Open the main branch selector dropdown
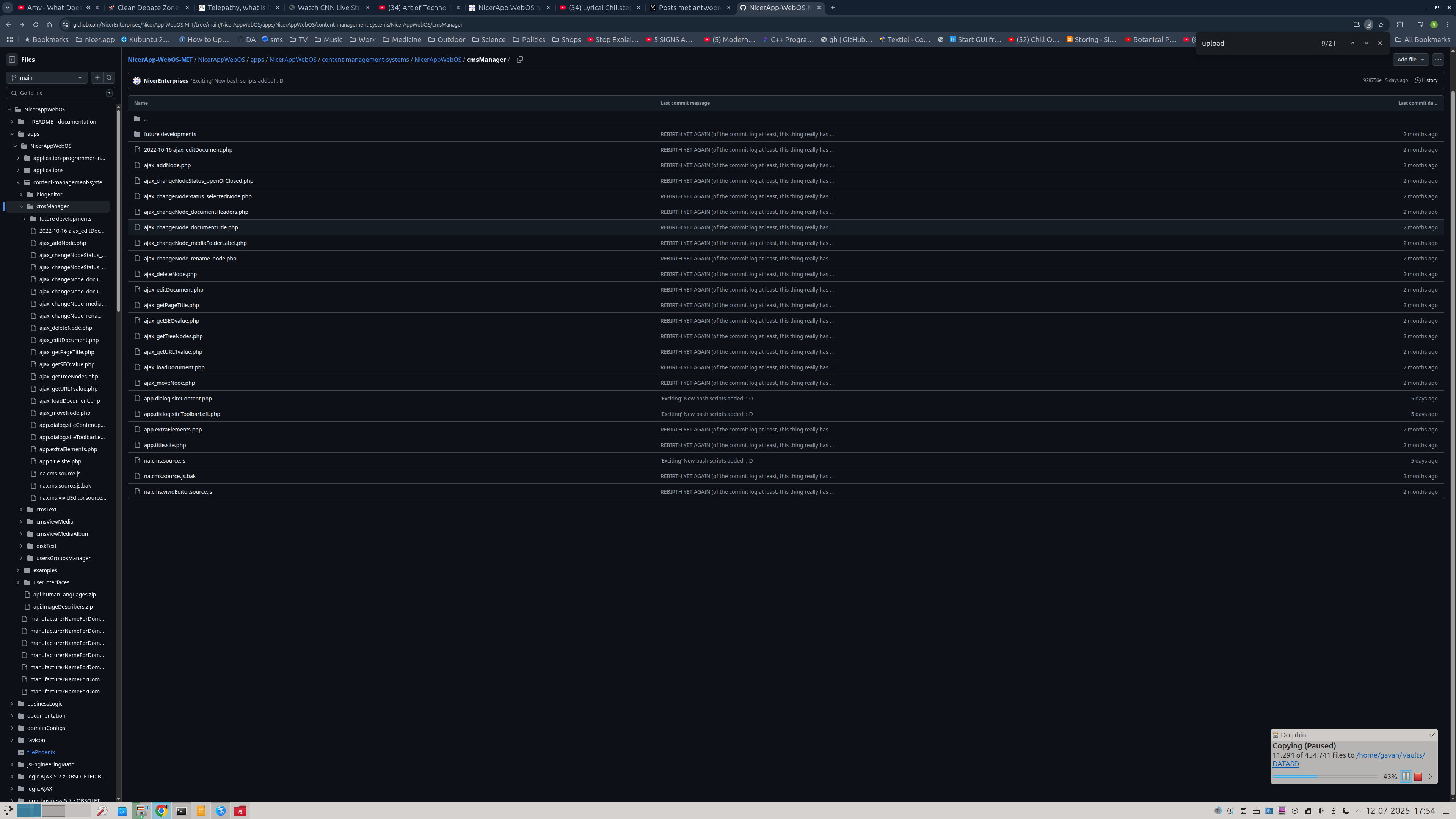The width and height of the screenshot is (1456, 819). pyautogui.click(x=47, y=78)
